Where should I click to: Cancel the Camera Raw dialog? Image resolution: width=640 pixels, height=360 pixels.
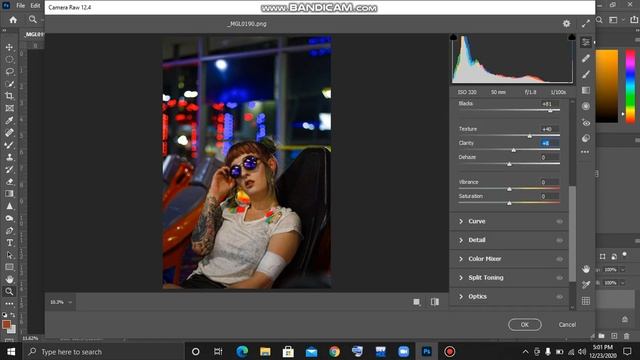click(x=567, y=324)
